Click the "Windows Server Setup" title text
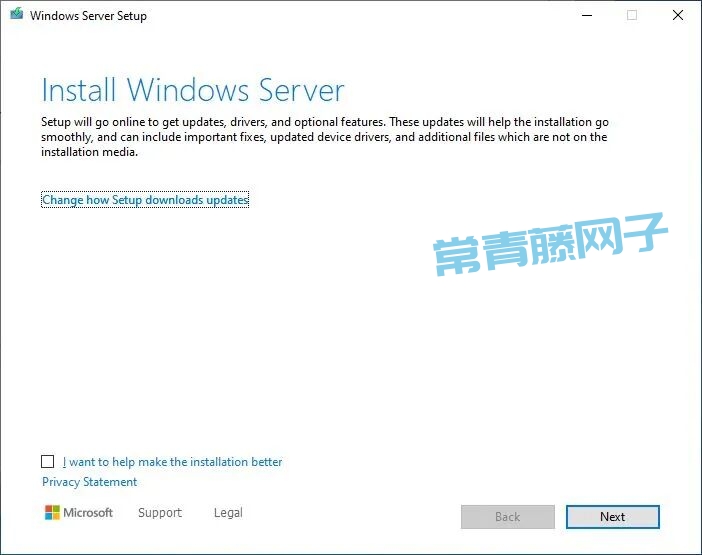702x555 pixels. pos(88,16)
